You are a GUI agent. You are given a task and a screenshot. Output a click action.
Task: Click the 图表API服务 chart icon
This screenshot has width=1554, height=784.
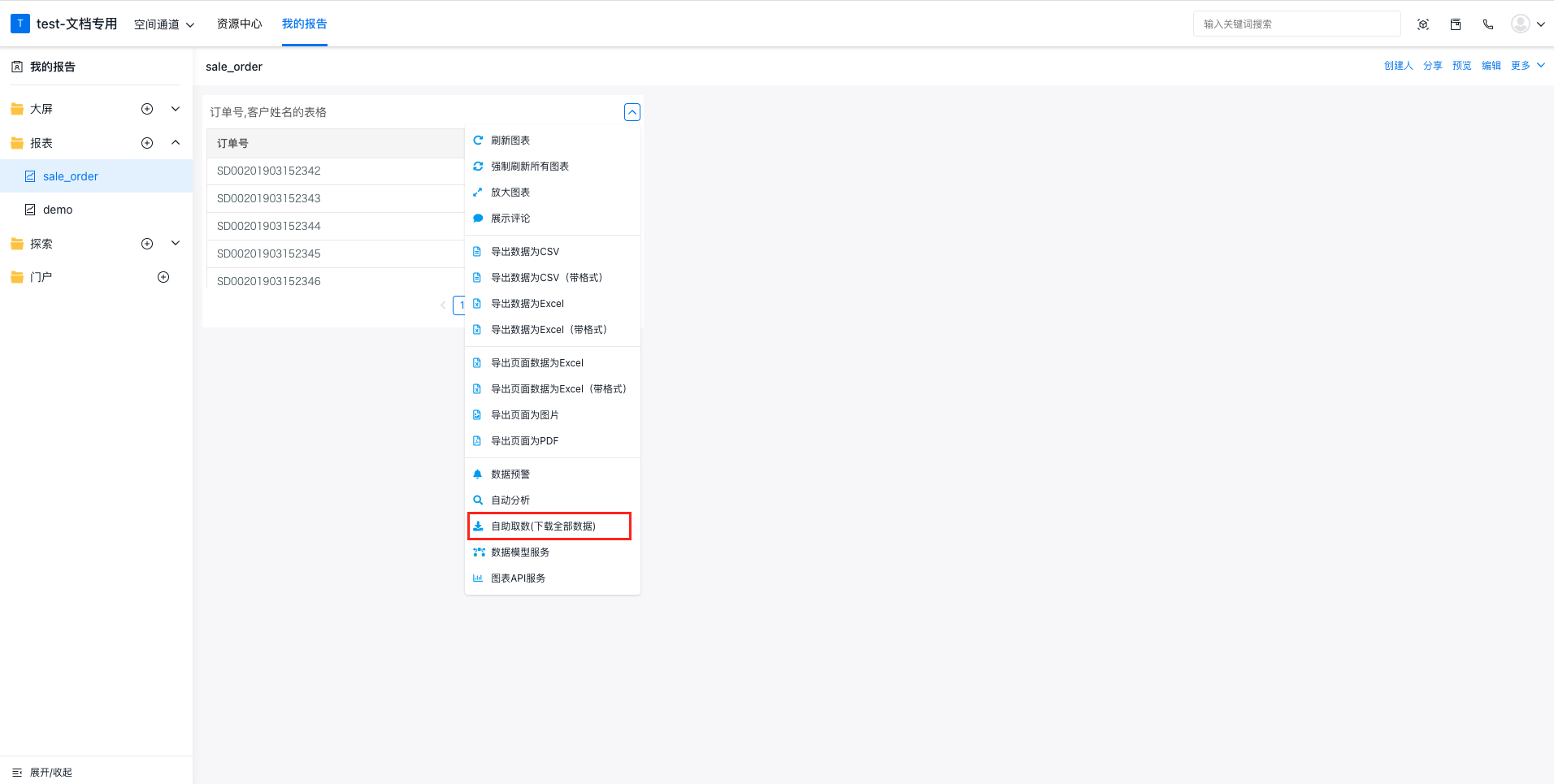tap(478, 578)
